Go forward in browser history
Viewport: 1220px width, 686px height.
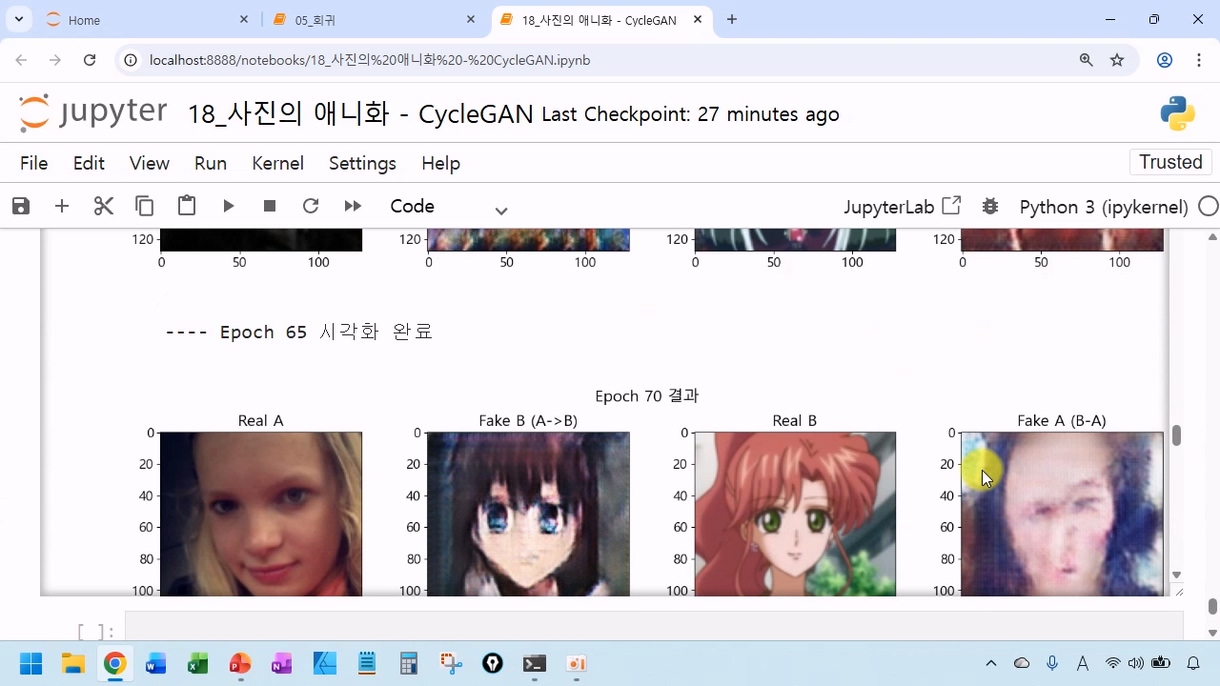click(x=55, y=60)
